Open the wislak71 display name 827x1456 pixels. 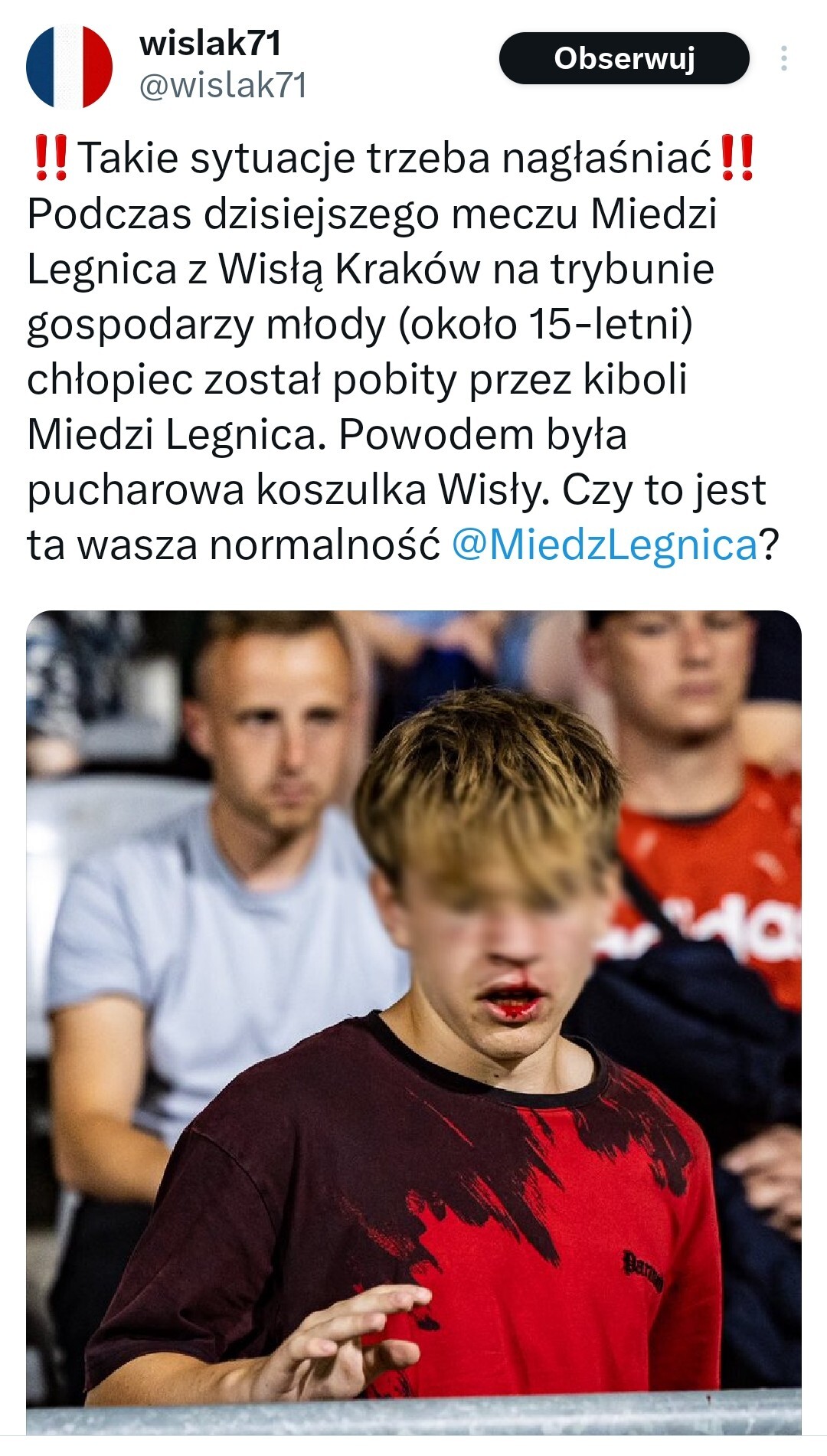[x=211, y=43]
